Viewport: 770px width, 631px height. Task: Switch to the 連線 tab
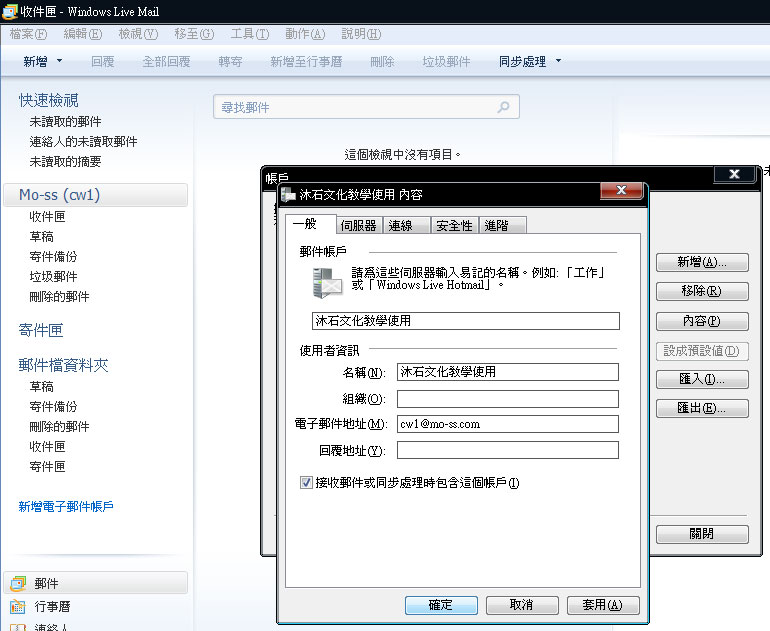[406, 225]
